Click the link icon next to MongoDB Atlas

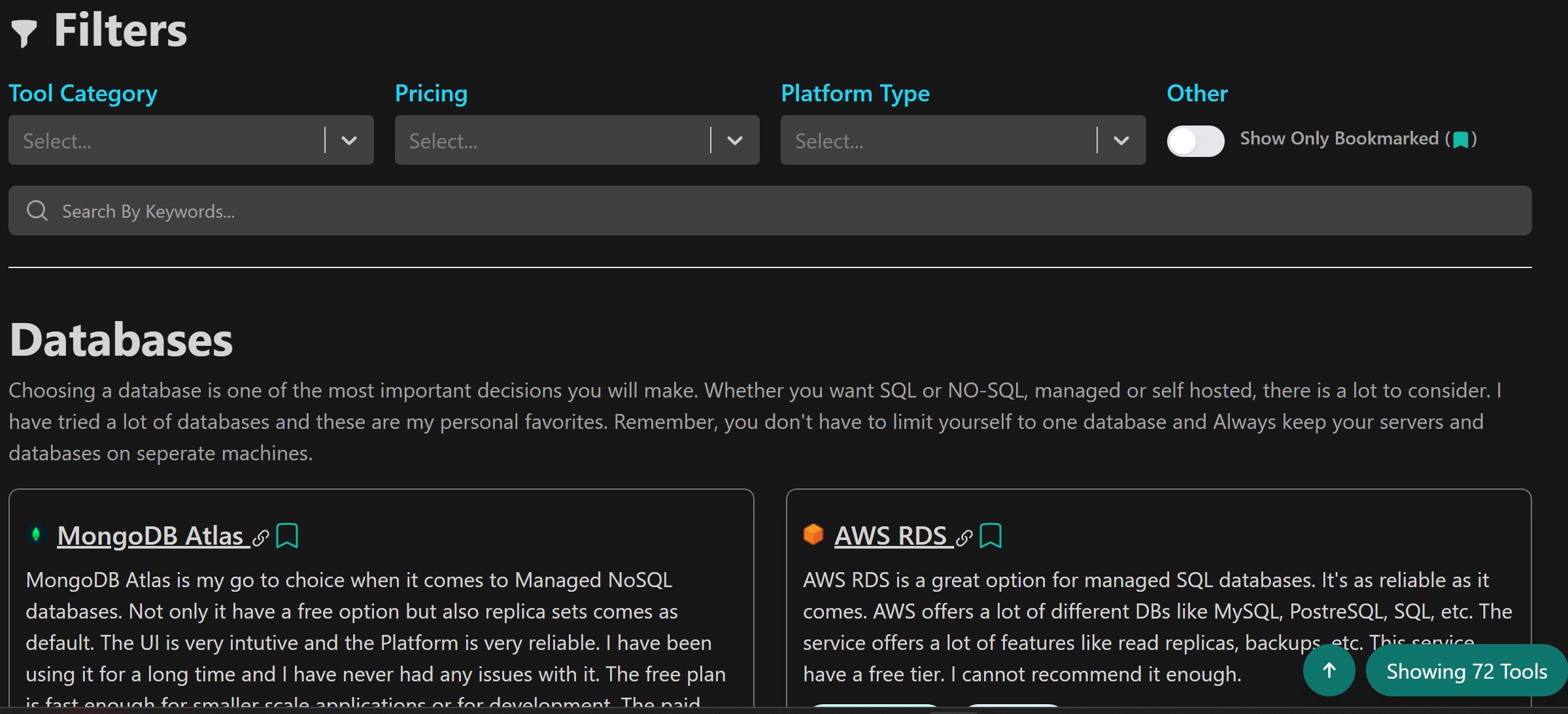(x=261, y=538)
